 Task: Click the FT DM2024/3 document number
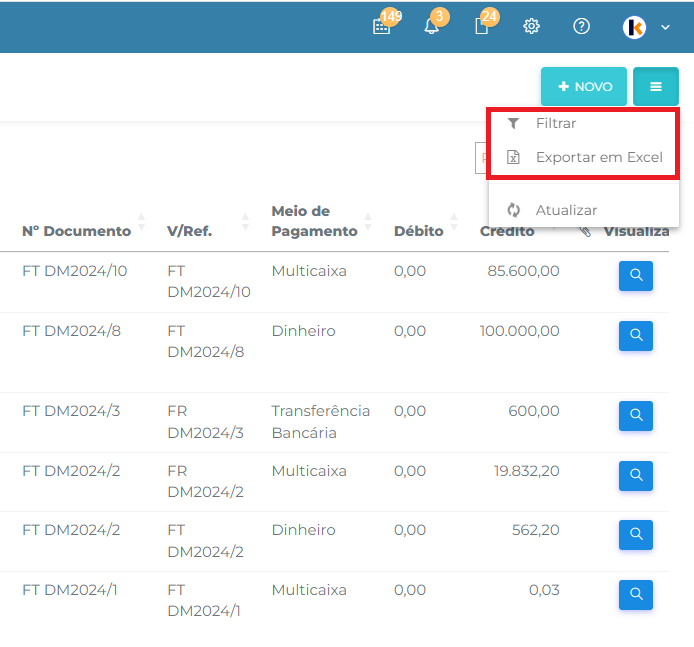tap(71, 411)
